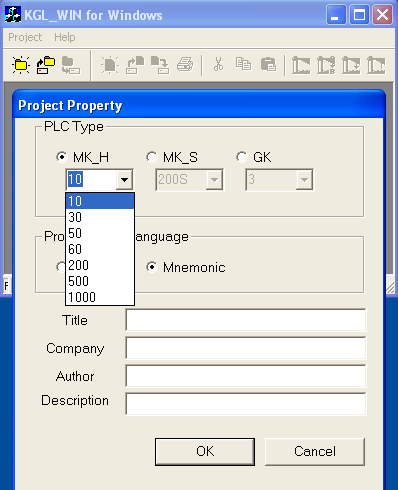
Task: Click the Cancel button in Project Property
Action: pyautogui.click(x=315, y=452)
